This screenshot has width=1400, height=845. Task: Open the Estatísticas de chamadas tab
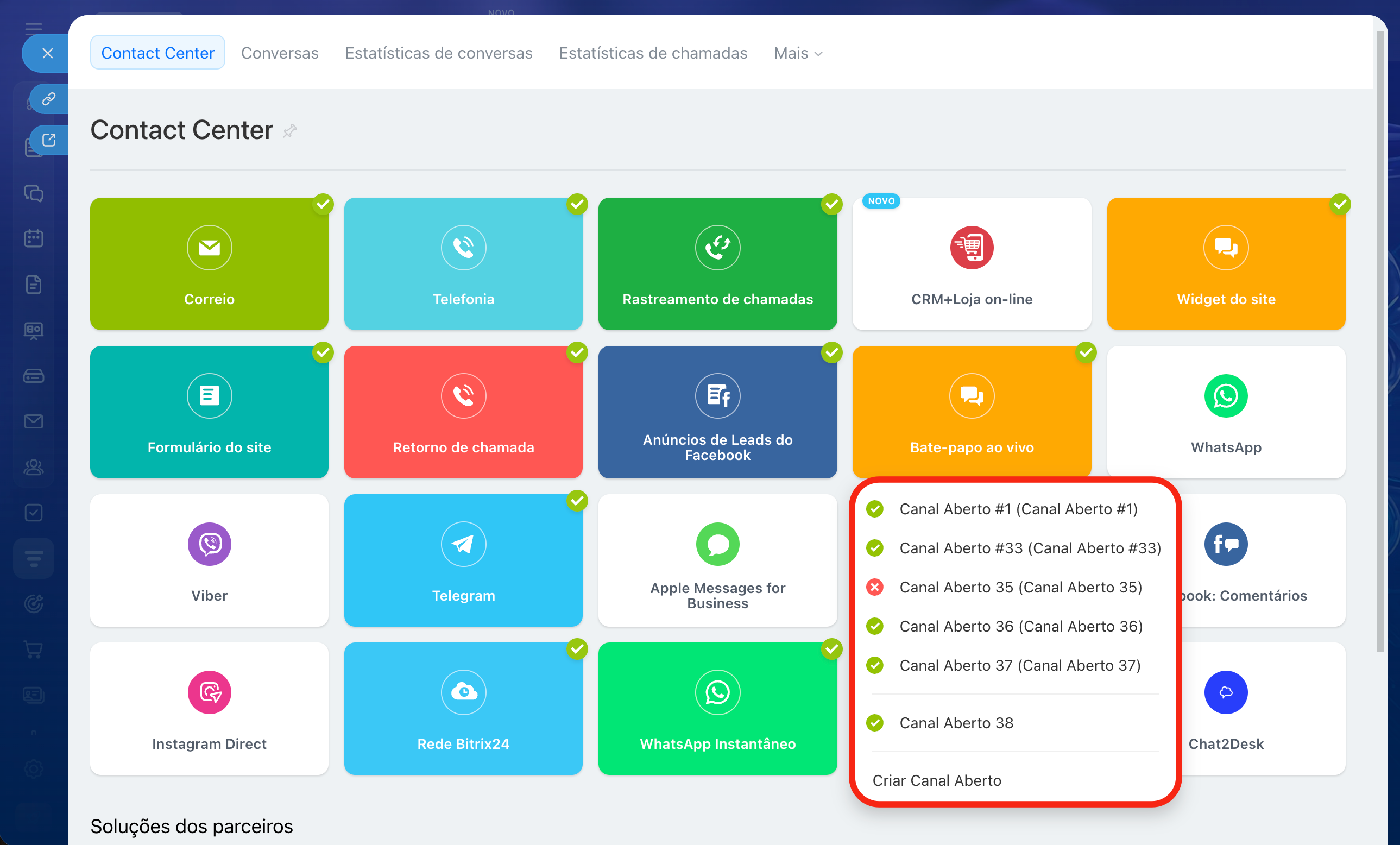653,53
